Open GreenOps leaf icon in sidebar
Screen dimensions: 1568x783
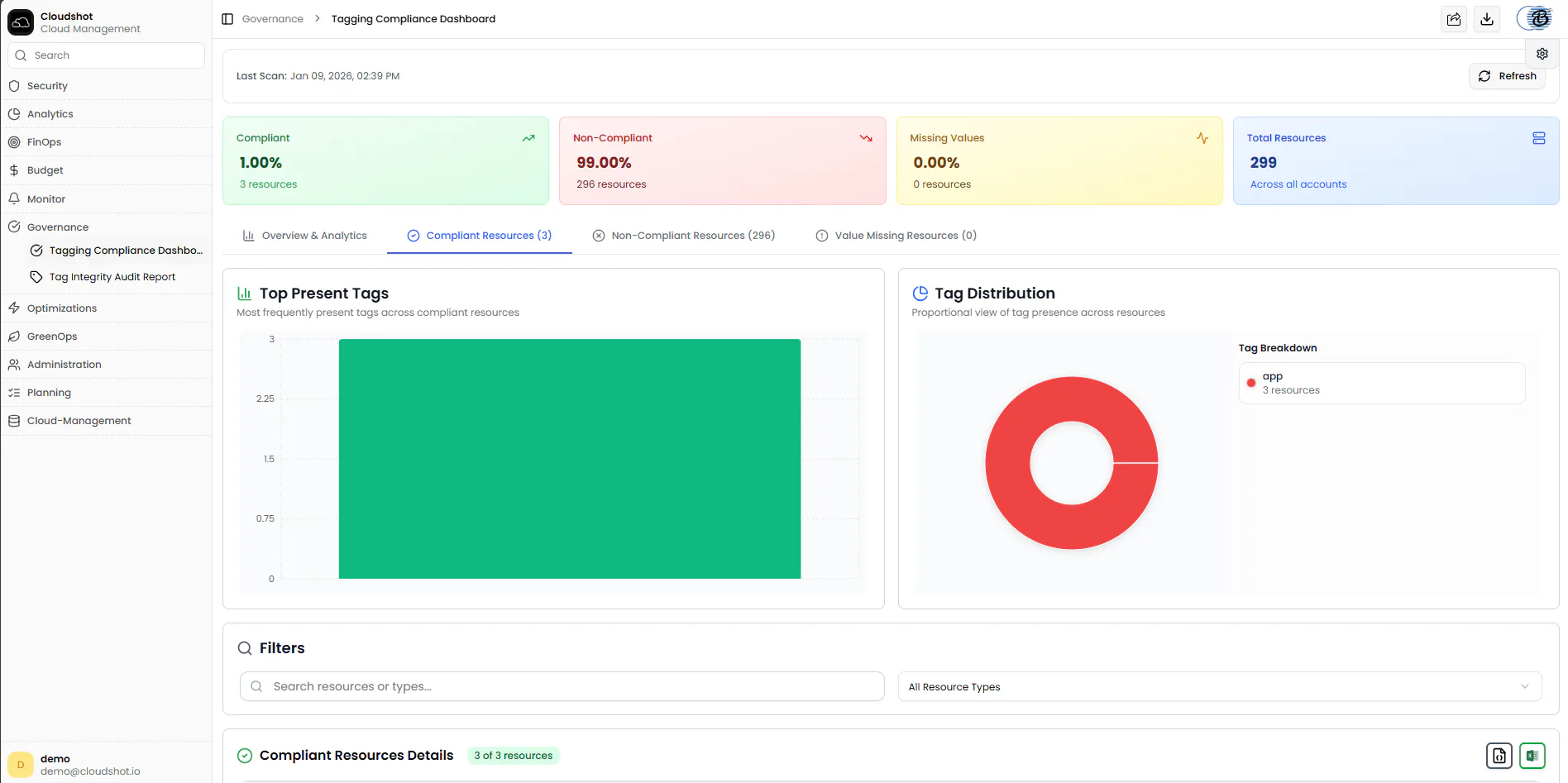point(14,337)
